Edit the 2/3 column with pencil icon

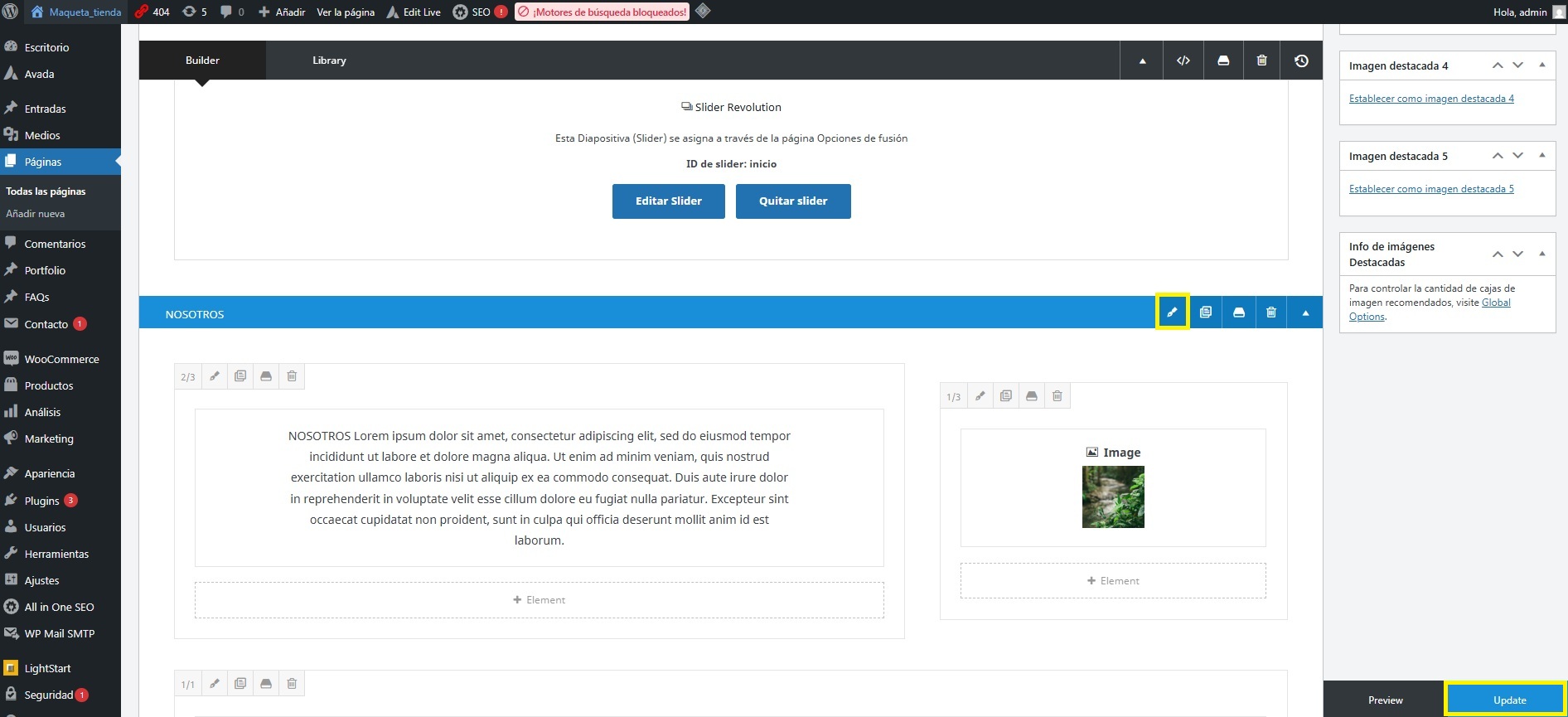[x=215, y=376]
